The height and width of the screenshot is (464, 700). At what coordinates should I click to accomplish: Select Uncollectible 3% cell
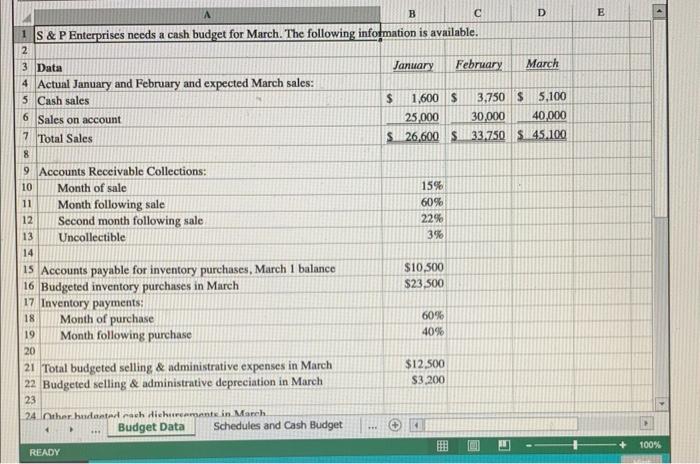coord(415,235)
